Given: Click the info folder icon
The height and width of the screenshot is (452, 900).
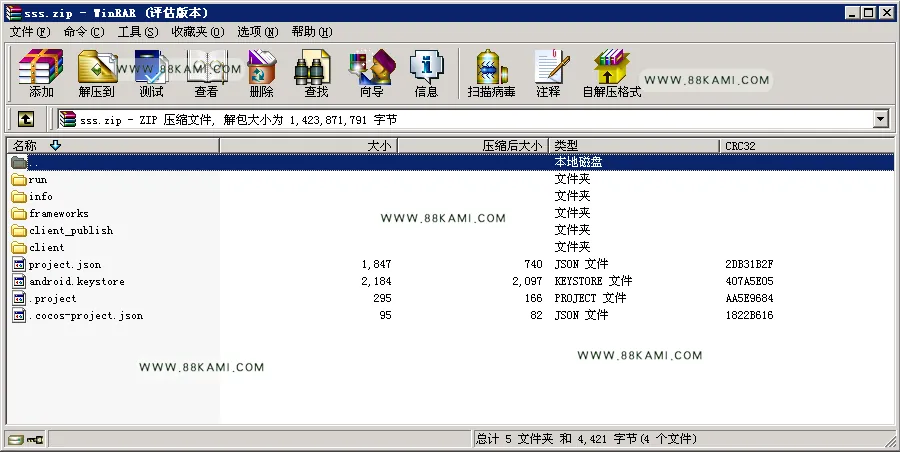Looking at the screenshot, I should coord(19,196).
